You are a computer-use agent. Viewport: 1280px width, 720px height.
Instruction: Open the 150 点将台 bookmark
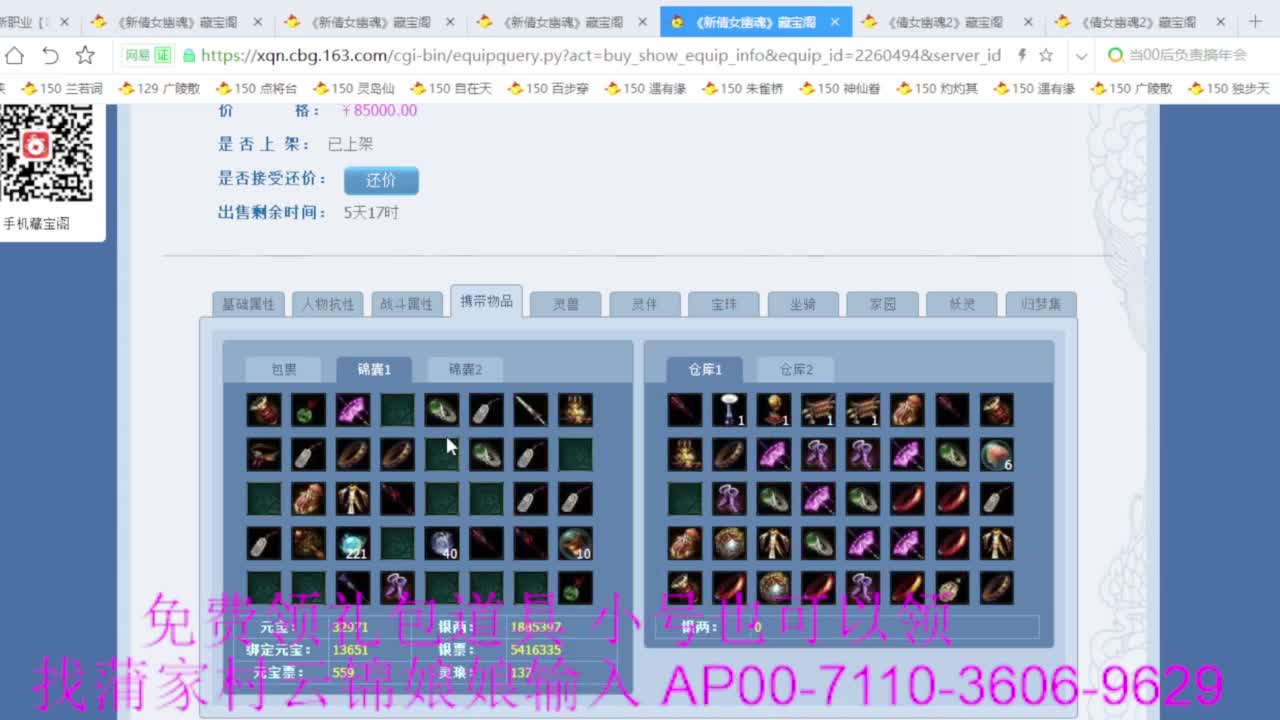tap(256, 88)
